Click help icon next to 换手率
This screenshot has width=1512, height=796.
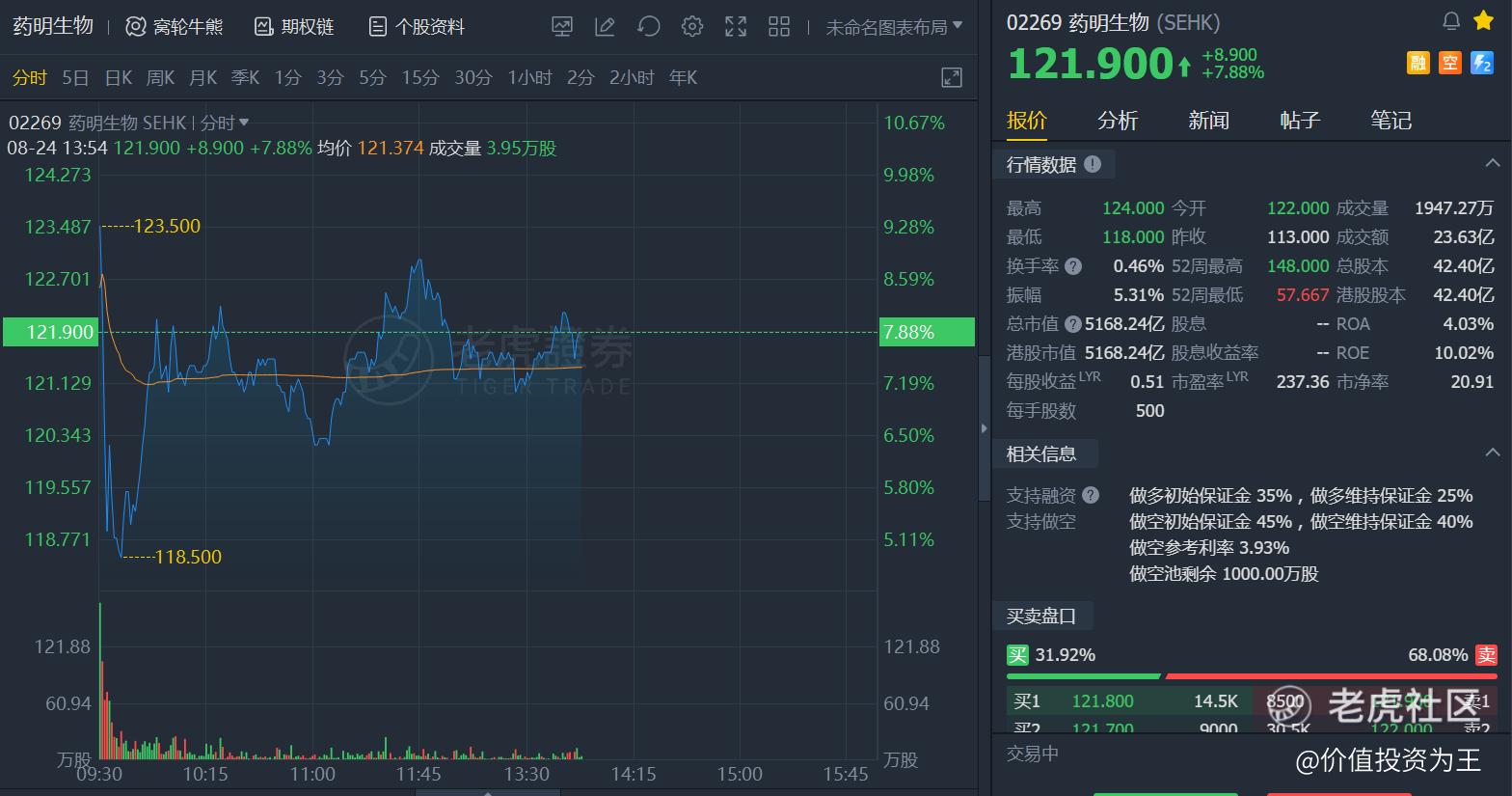pos(1072,266)
